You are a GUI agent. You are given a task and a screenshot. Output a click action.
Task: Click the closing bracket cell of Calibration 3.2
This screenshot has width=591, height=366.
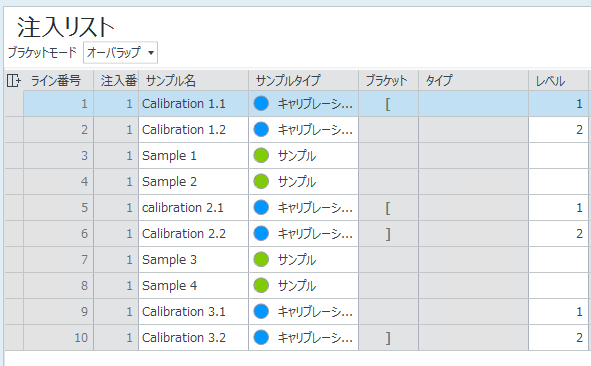coord(389,338)
